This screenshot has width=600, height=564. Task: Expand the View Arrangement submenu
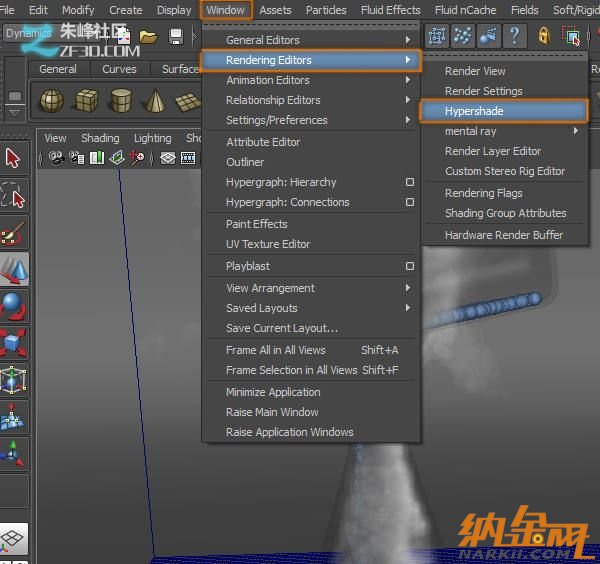tap(311, 288)
